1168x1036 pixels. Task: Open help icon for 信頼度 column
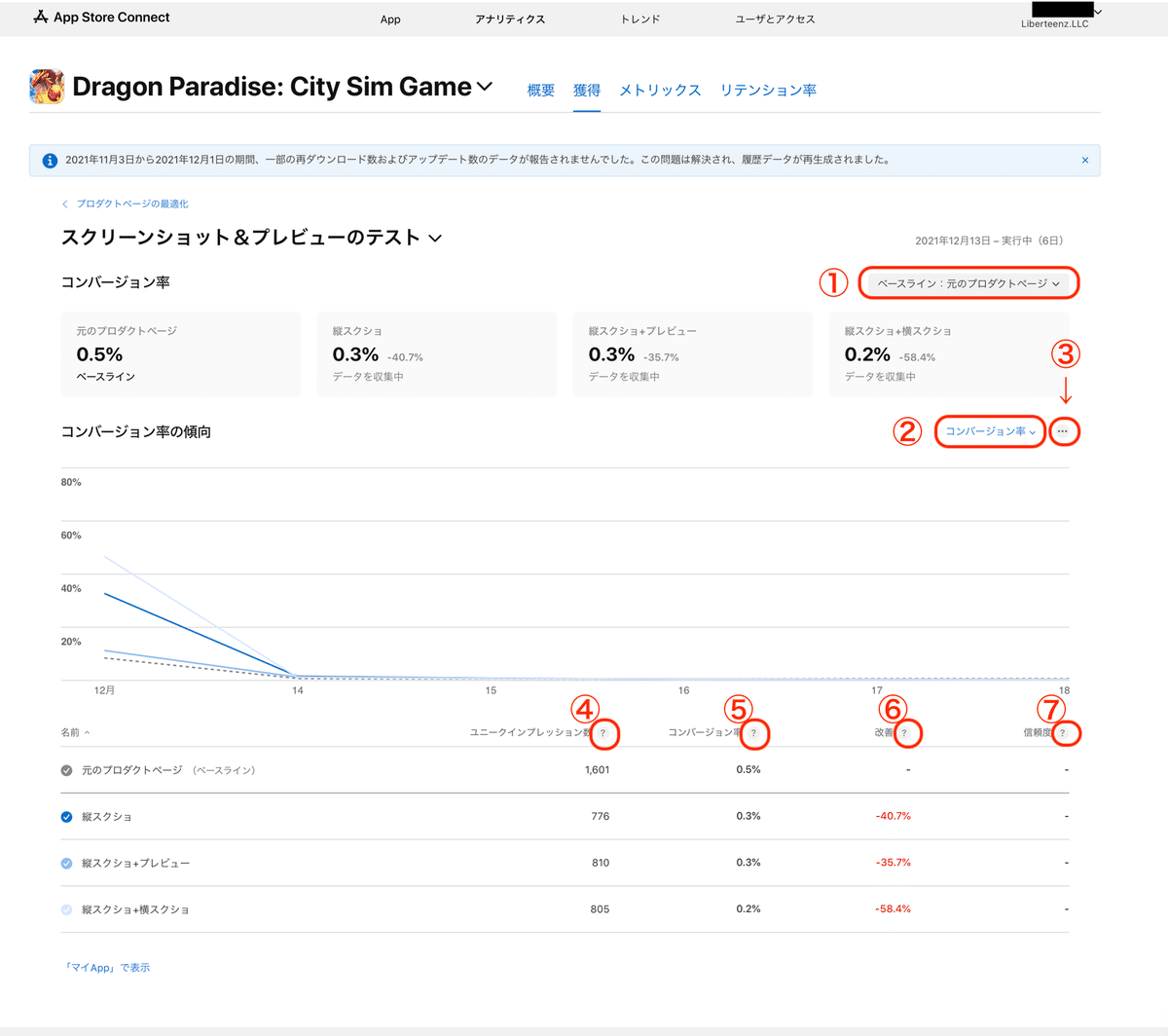pos(1062,733)
